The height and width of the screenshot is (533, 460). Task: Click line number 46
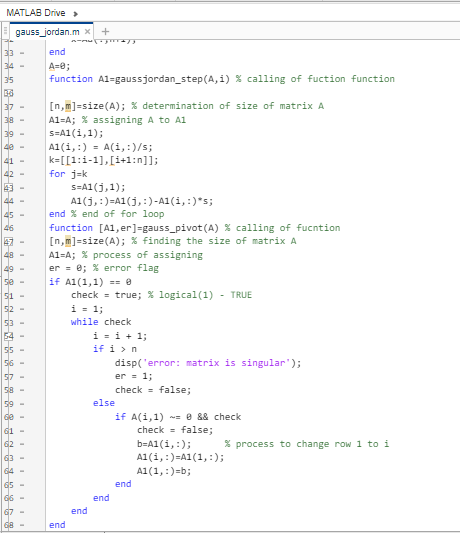click(9, 228)
